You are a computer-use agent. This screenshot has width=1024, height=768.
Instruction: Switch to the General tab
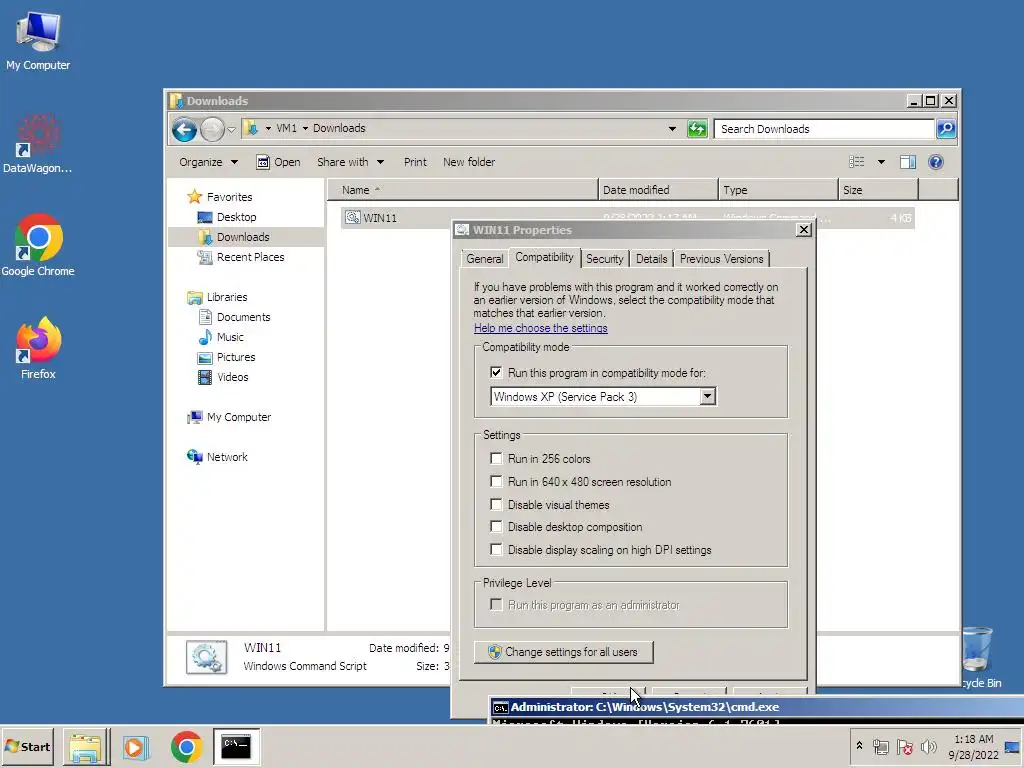(485, 259)
